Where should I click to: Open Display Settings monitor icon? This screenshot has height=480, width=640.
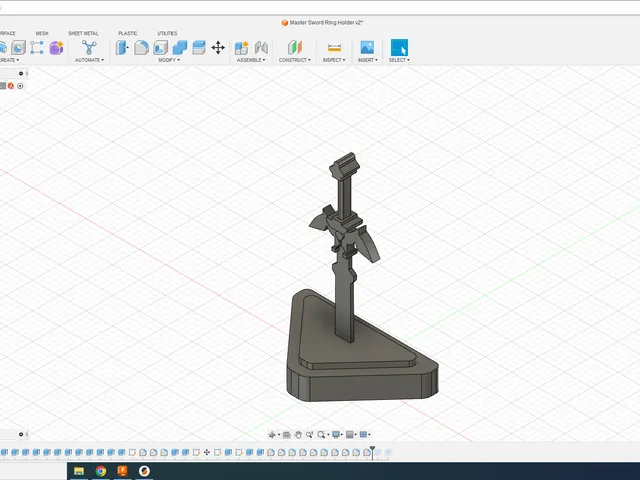(336, 435)
